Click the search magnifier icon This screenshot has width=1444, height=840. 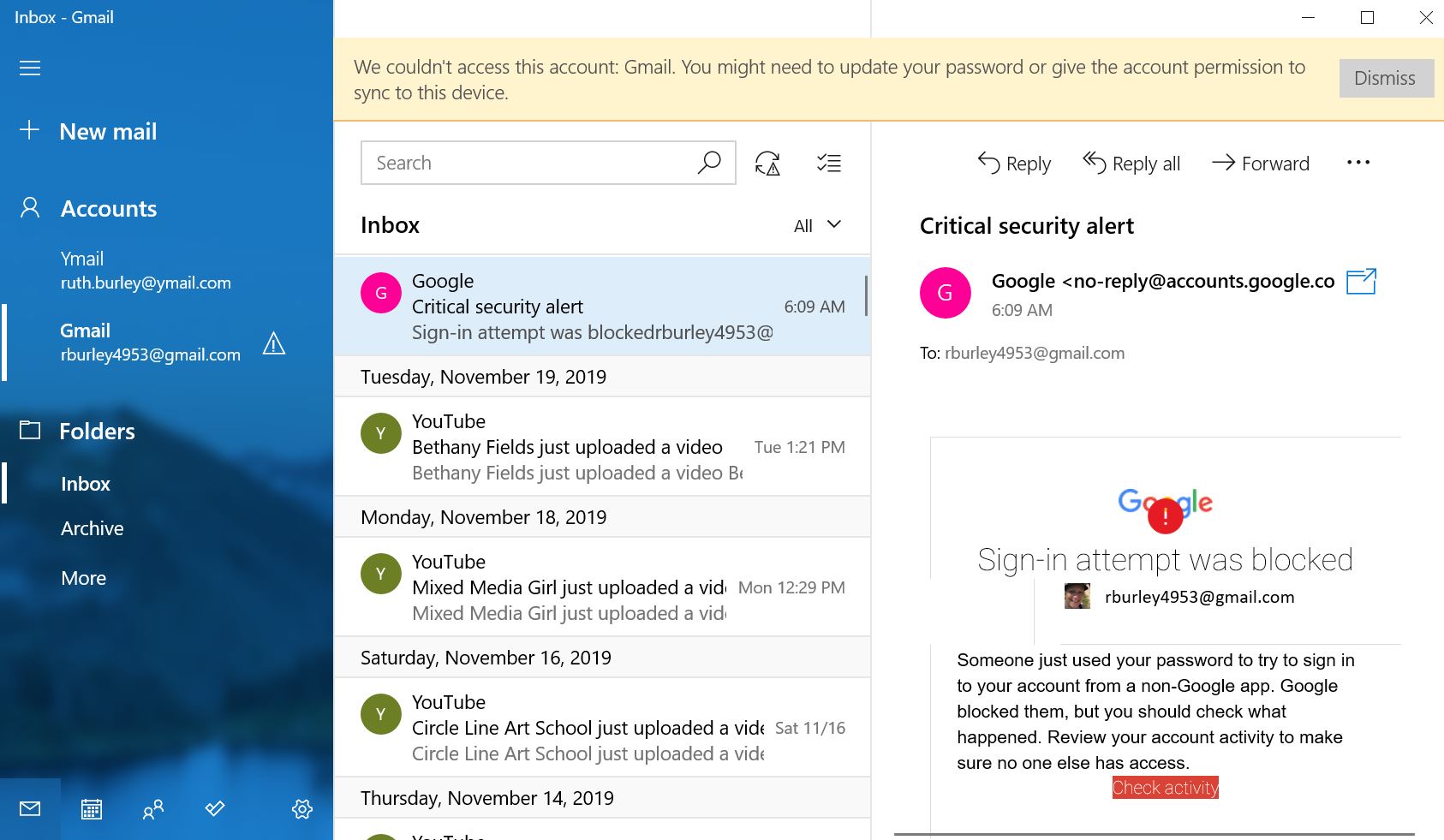click(x=709, y=163)
